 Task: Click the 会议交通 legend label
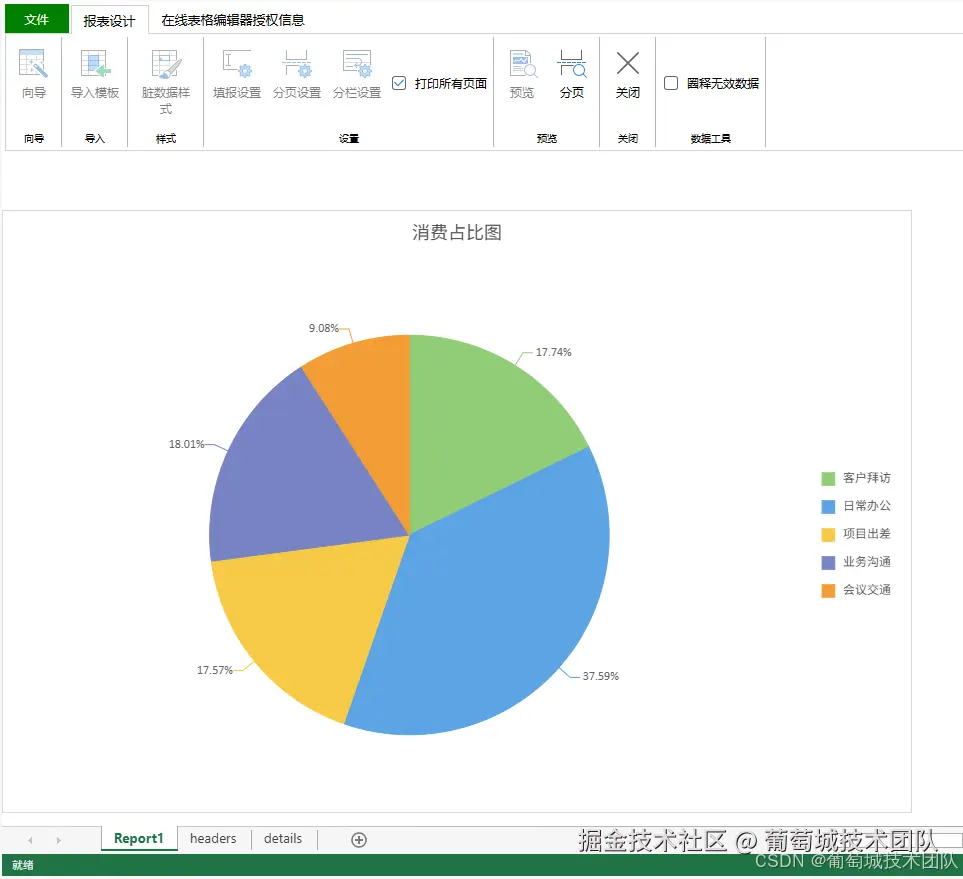[x=867, y=590]
